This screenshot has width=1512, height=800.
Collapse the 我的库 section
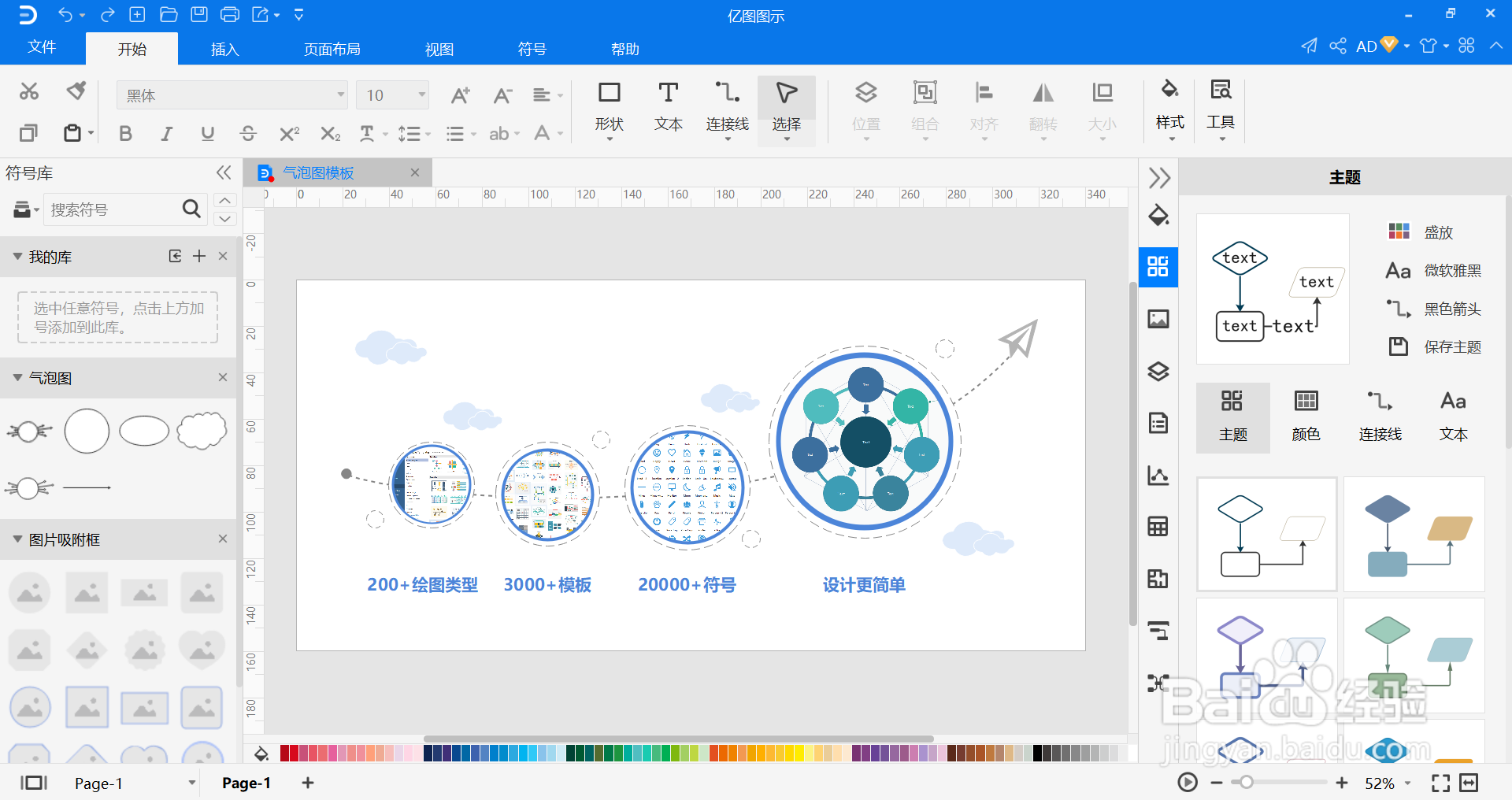coord(17,257)
